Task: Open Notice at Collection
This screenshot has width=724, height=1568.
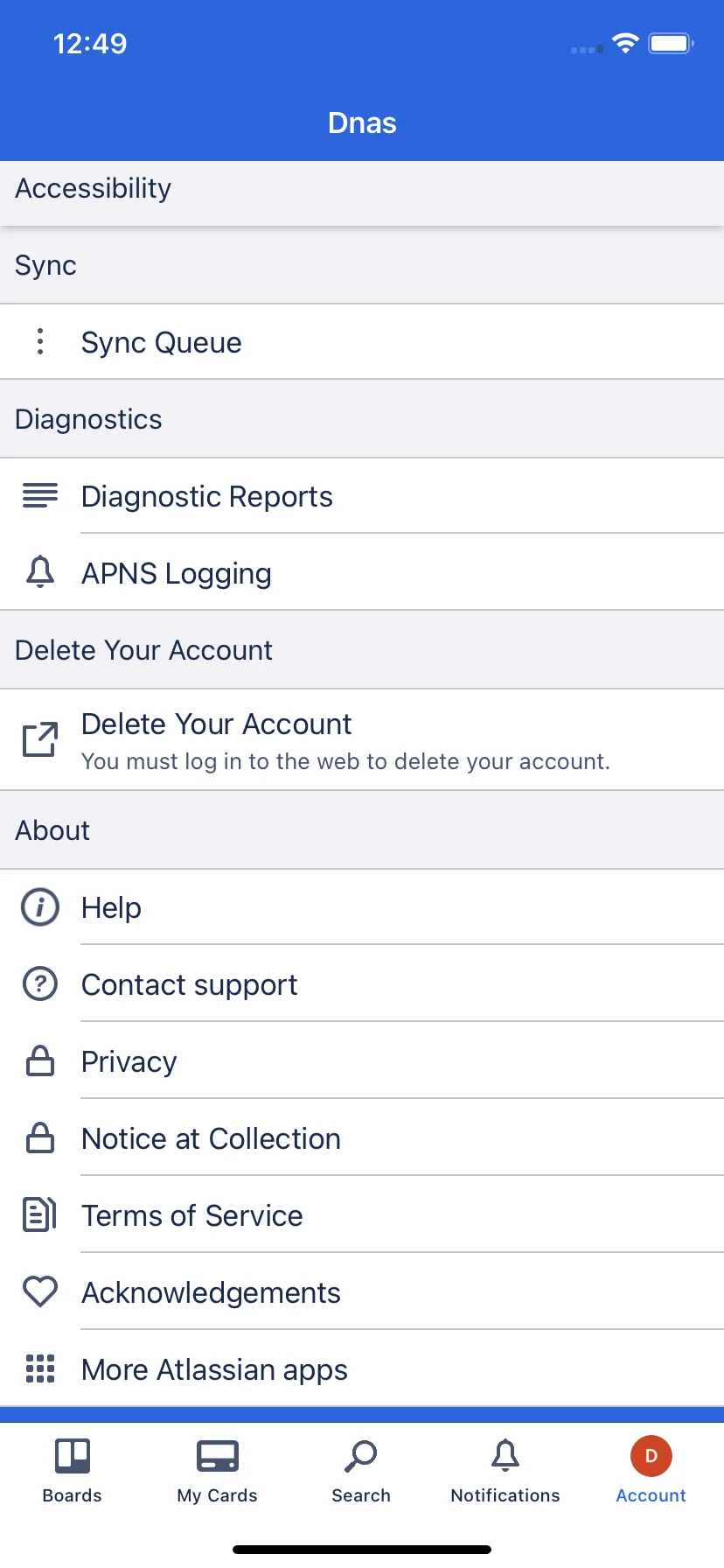Action: point(362,1138)
